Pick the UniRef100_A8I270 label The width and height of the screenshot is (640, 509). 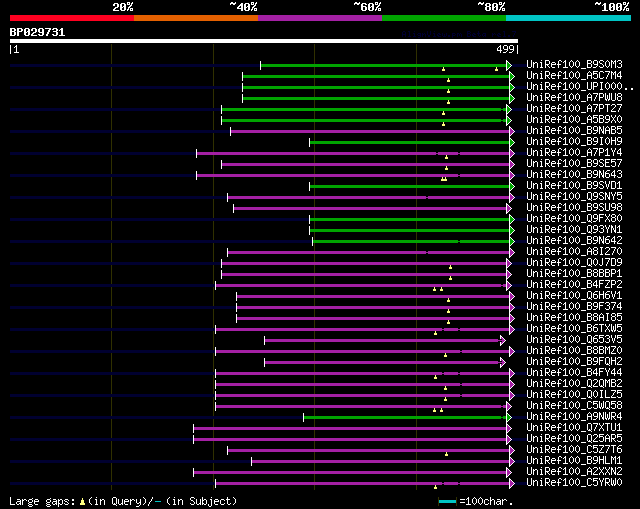[x=574, y=251]
